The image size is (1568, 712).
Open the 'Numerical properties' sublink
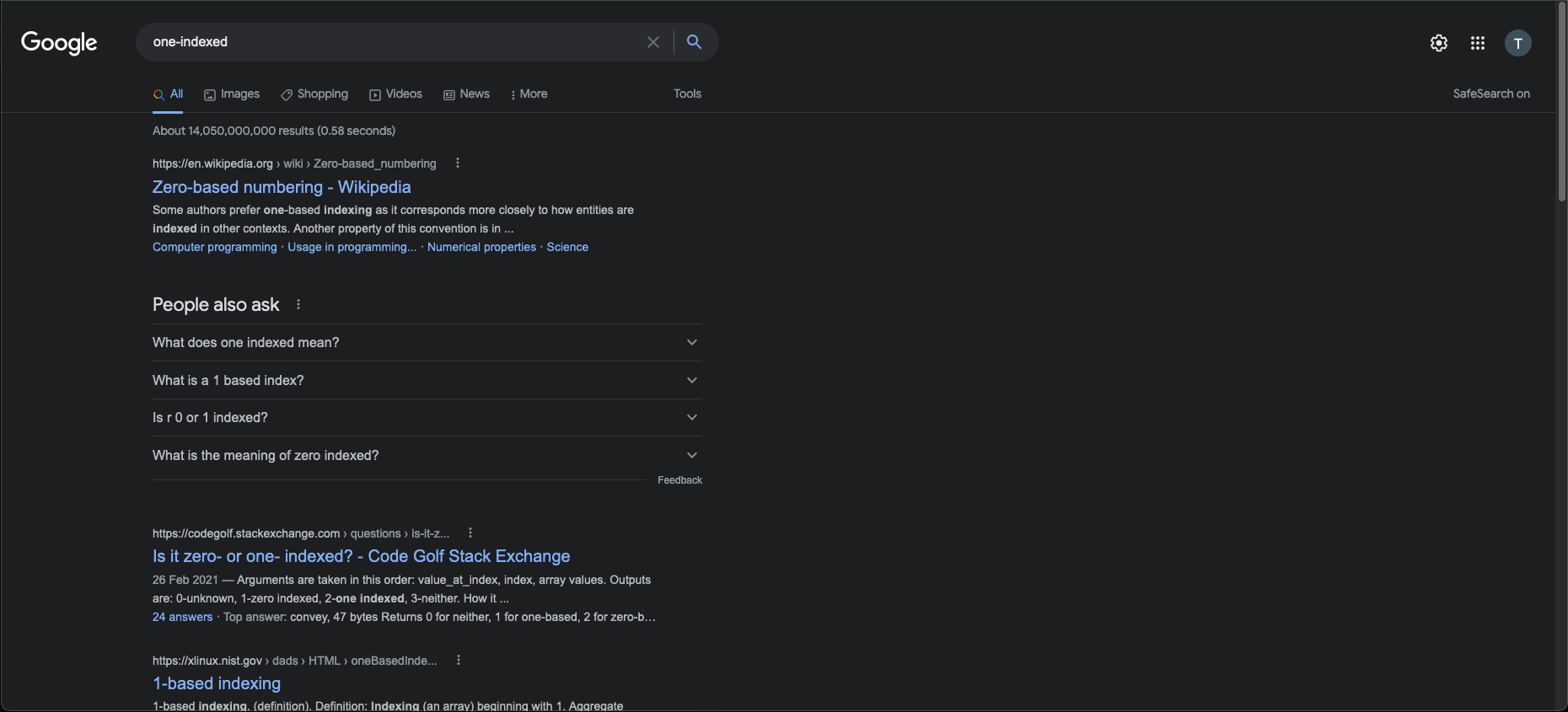coord(481,247)
